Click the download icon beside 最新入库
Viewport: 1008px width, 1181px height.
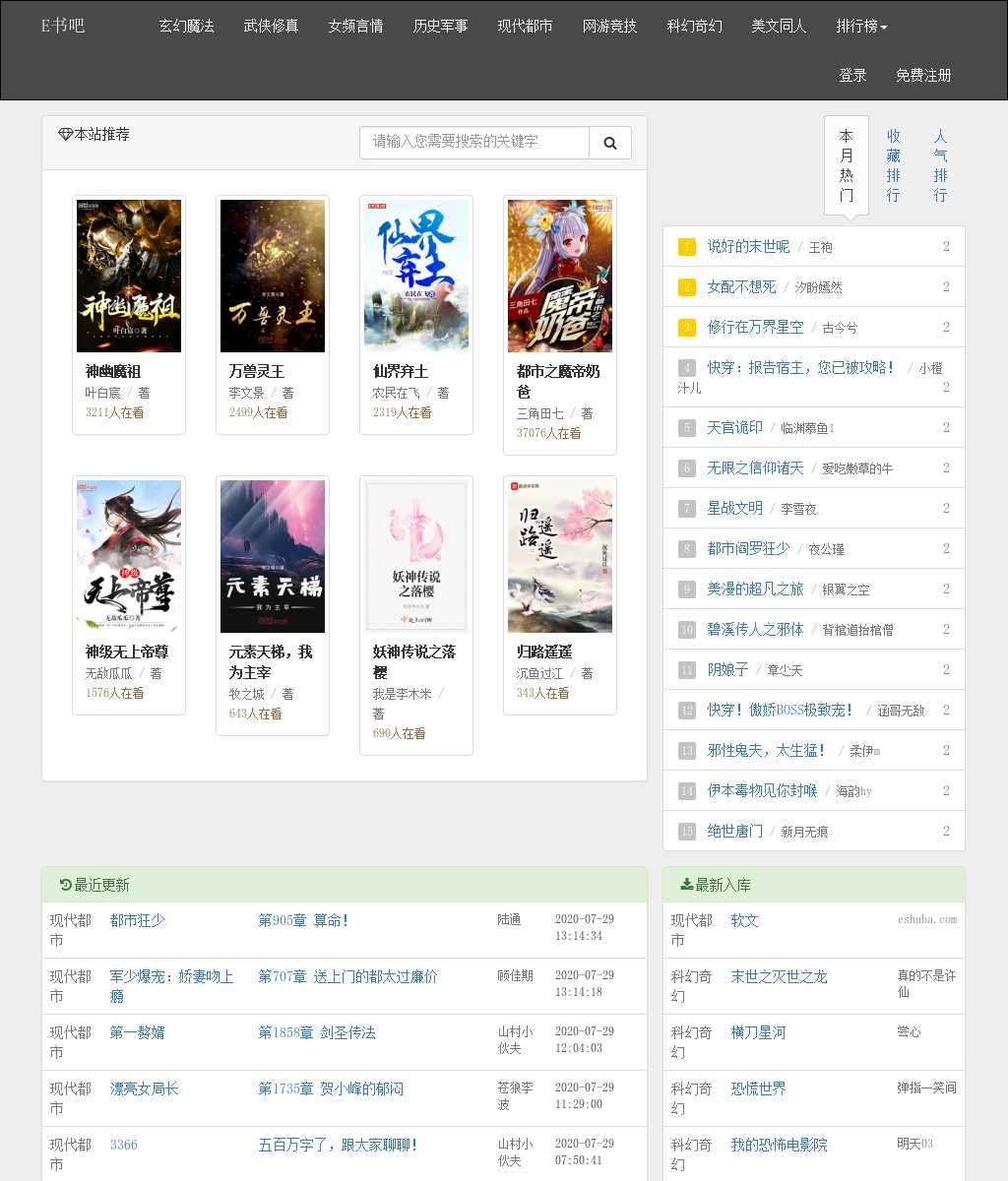[686, 885]
